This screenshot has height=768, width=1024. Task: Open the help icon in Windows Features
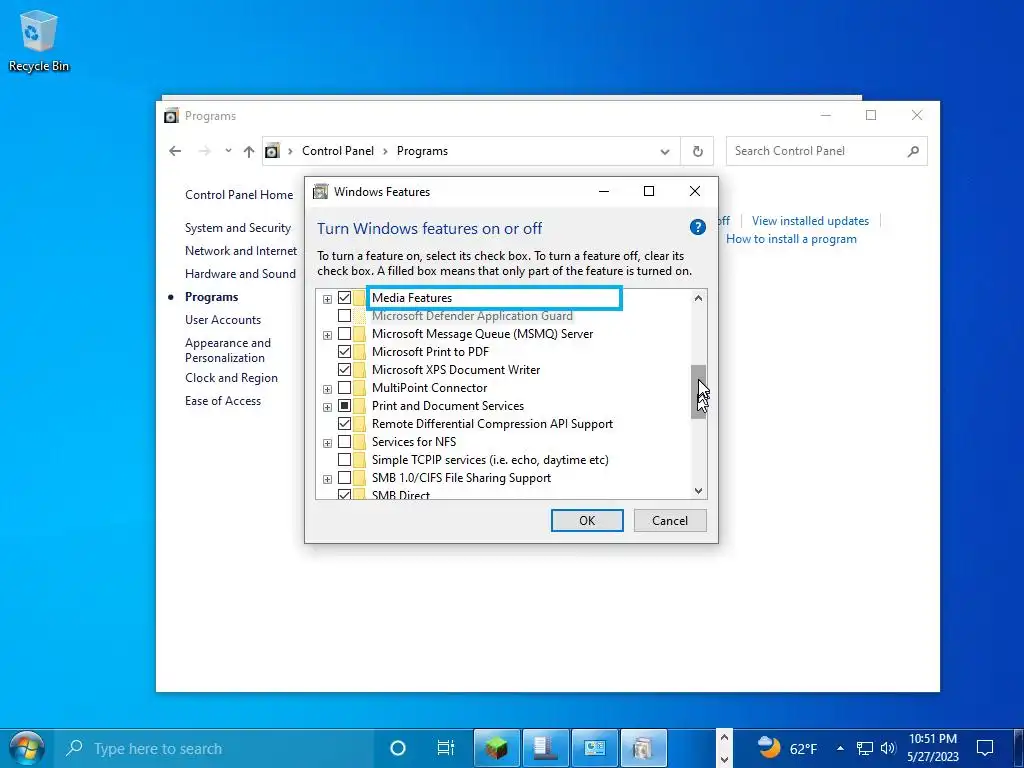(x=697, y=227)
